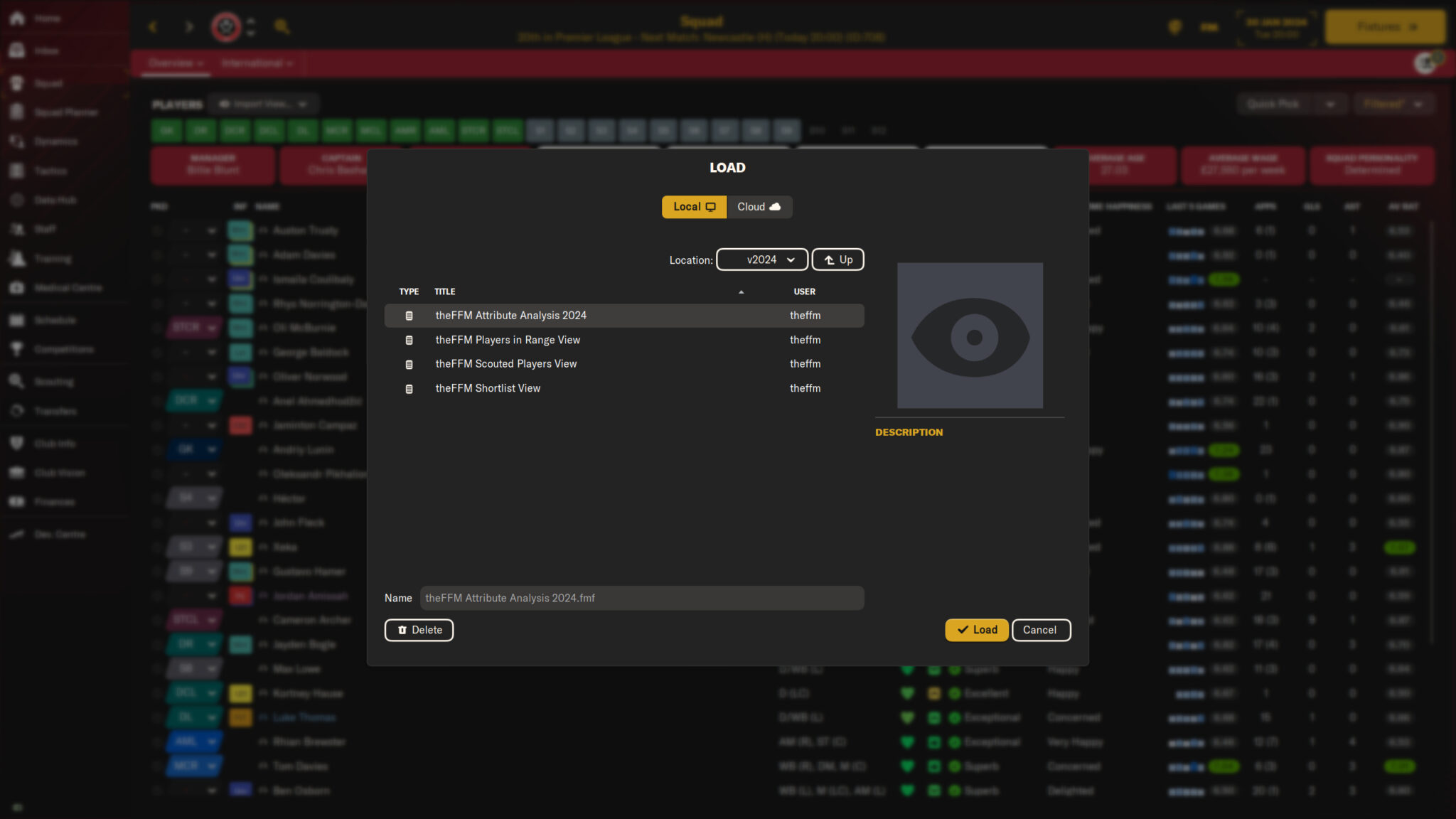This screenshot has width=1456, height=819.
Task: Delete the selected file
Action: [419, 630]
